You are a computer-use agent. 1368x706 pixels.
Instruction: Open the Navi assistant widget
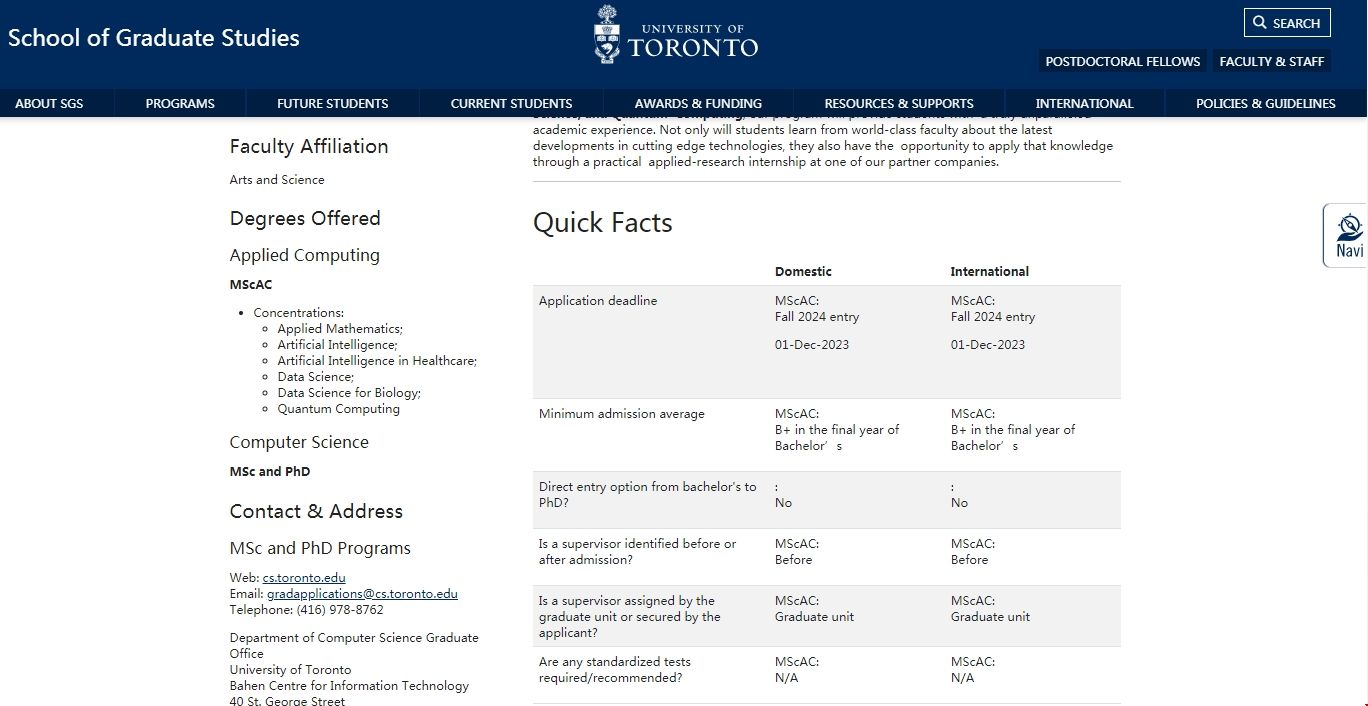click(1348, 236)
